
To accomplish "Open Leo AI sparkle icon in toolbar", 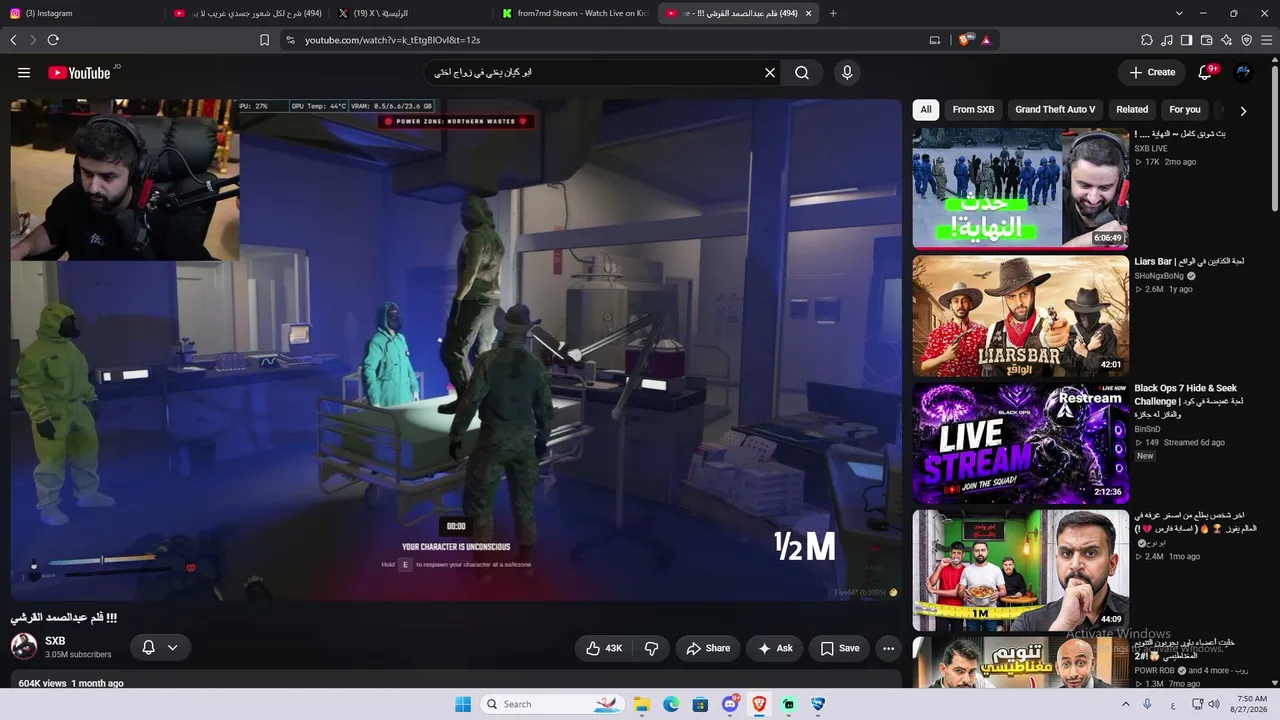I will pyautogui.click(x=1226, y=40).
